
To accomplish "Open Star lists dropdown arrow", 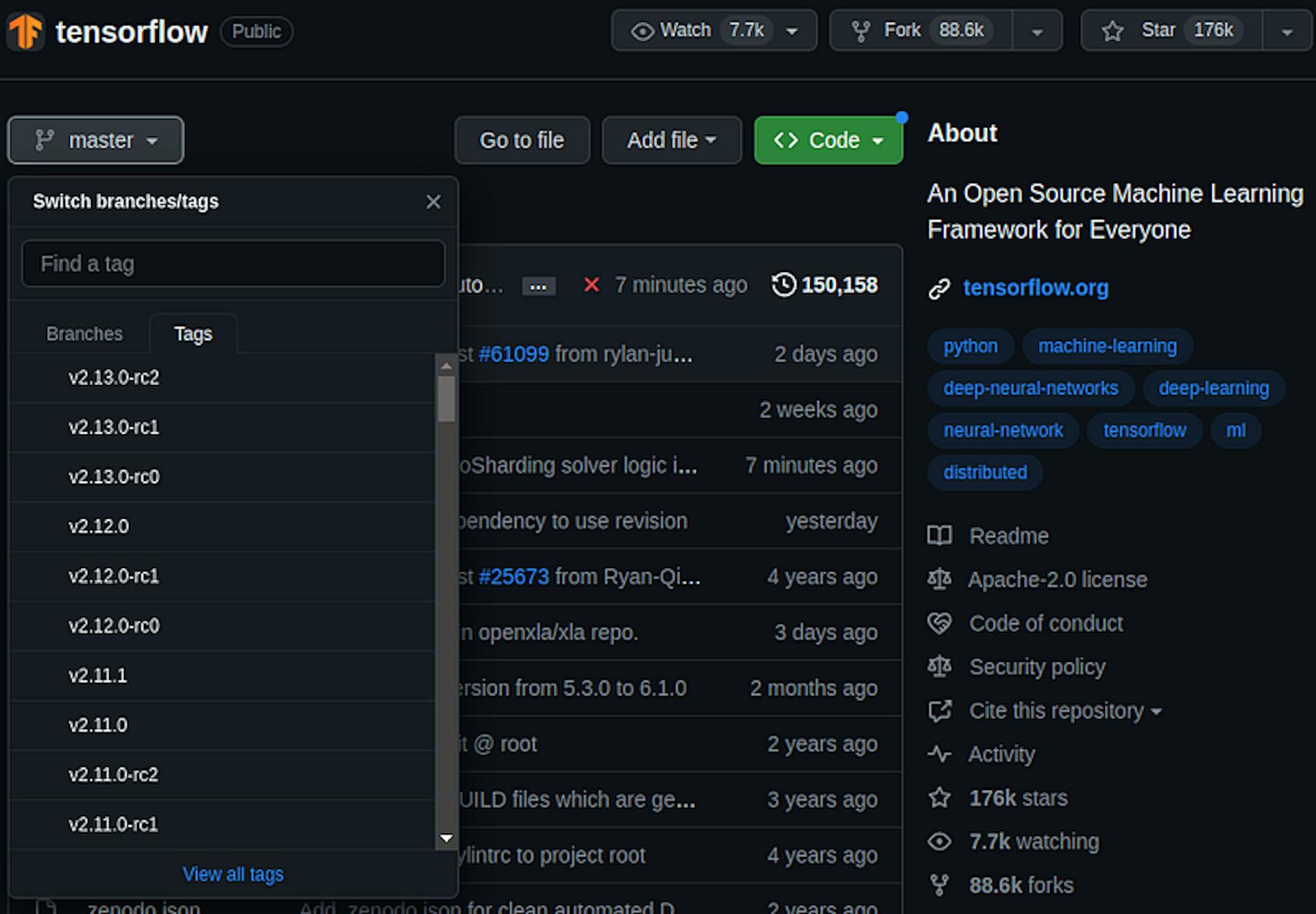I will click(1287, 32).
